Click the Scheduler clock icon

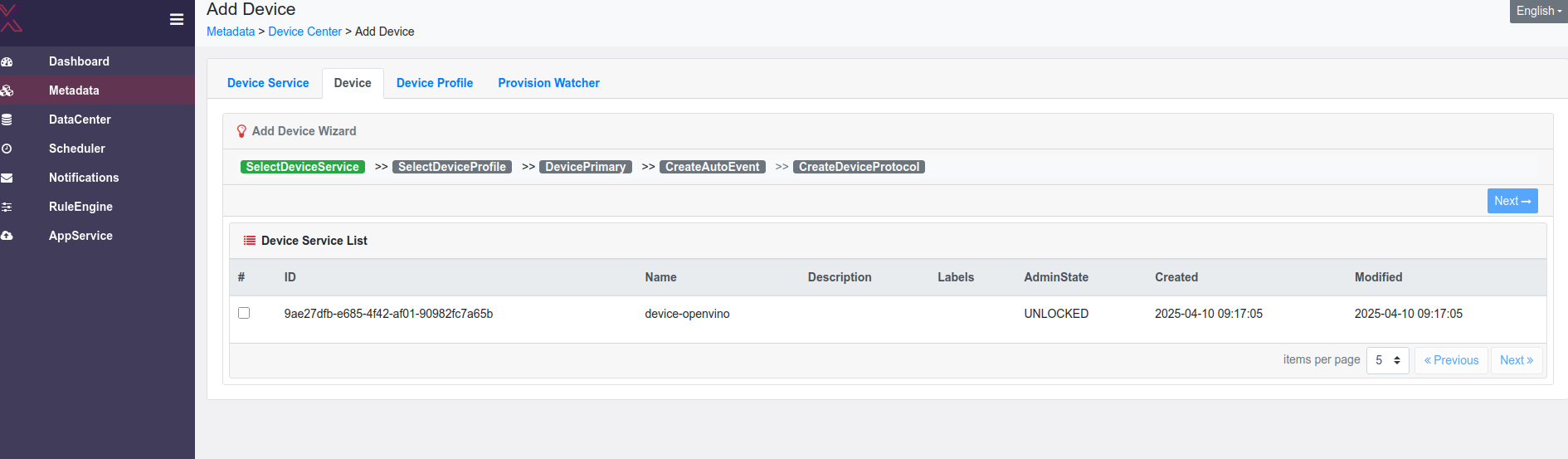point(7,149)
